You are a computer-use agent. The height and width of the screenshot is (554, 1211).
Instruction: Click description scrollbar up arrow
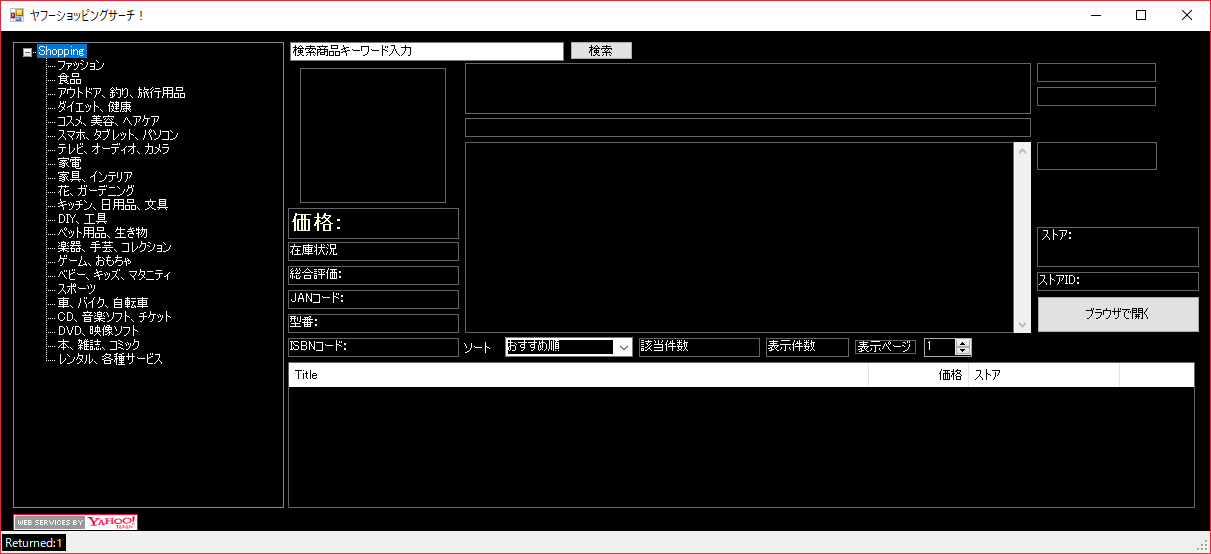pyautogui.click(x=1022, y=151)
